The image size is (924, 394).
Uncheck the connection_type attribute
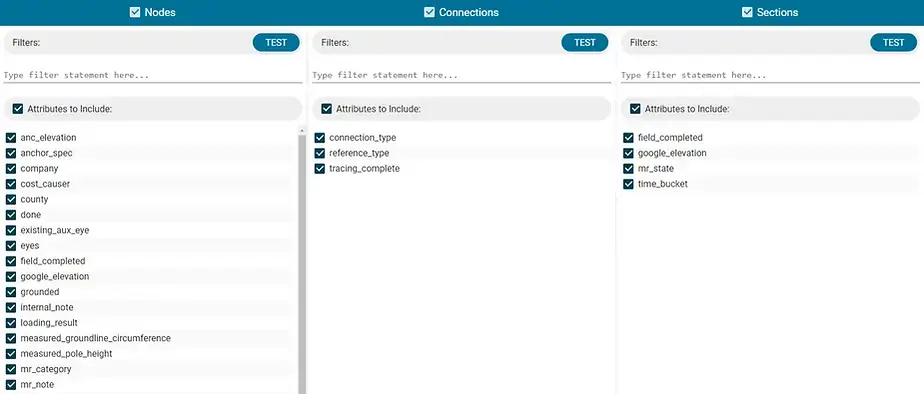[x=319, y=138]
